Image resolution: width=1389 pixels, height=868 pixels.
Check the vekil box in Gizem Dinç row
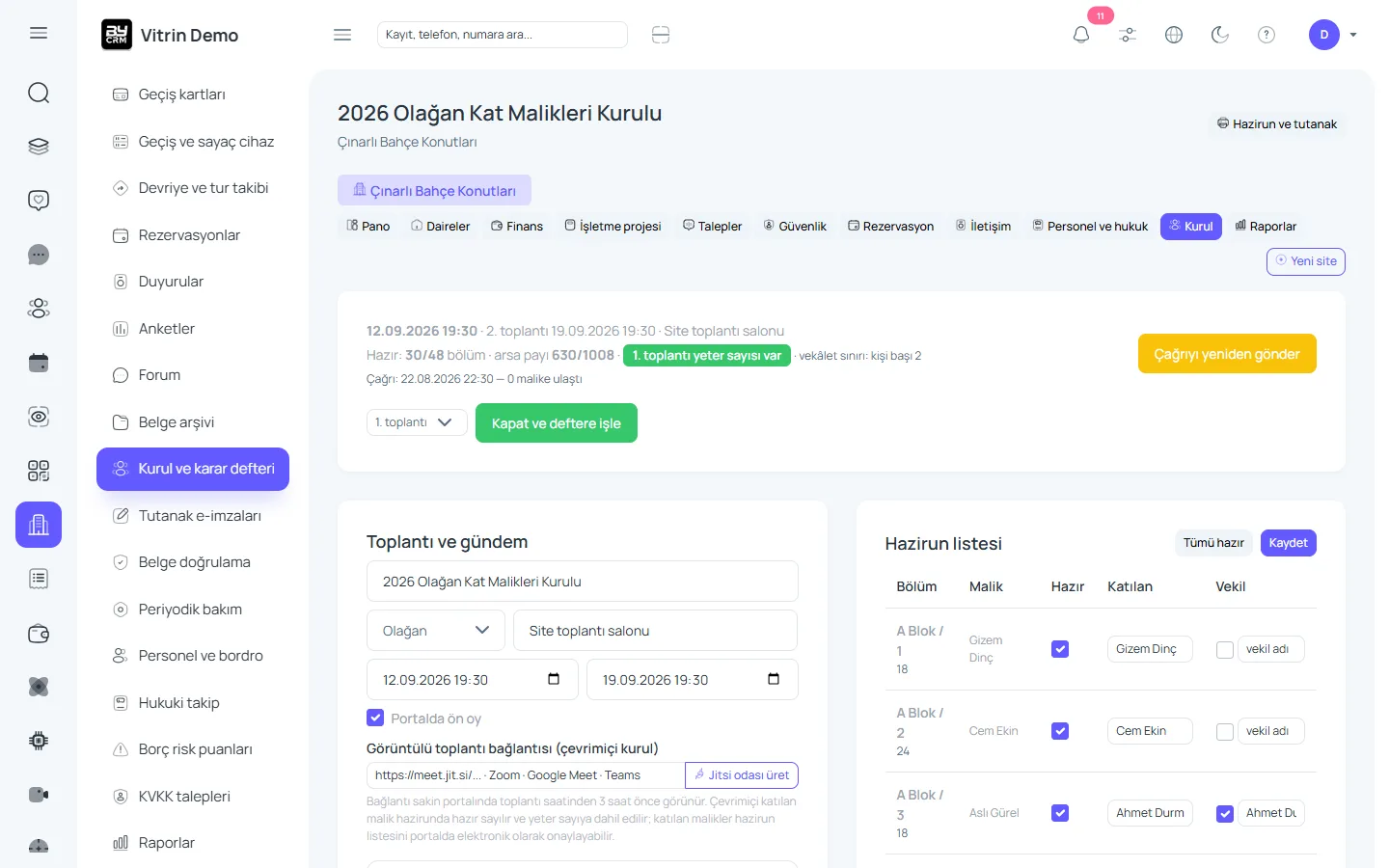point(1225,650)
